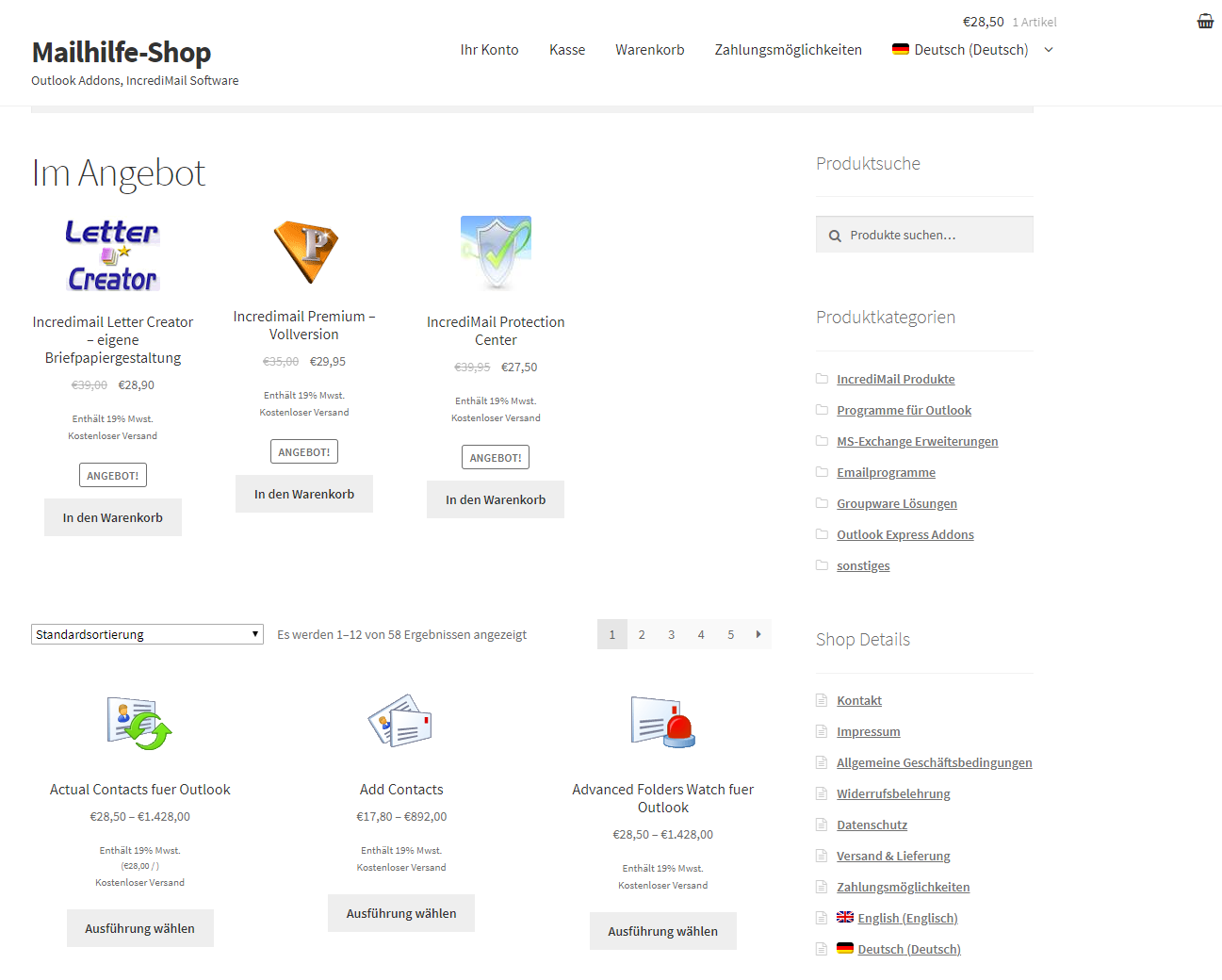Open the Versand & Lieferung link
1222x980 pixels.
893,856
